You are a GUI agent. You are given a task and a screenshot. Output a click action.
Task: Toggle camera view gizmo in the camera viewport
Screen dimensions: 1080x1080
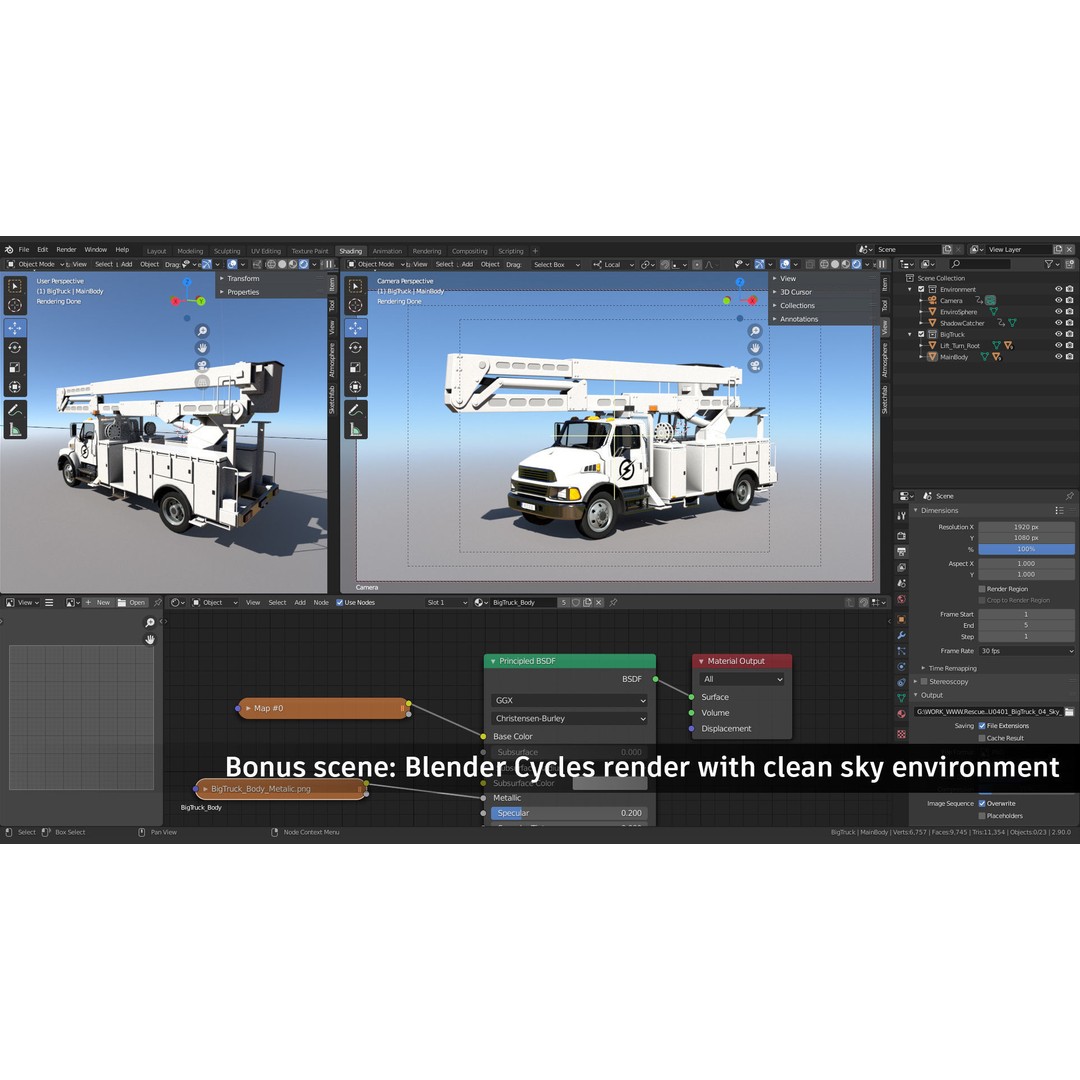(755, 365)
